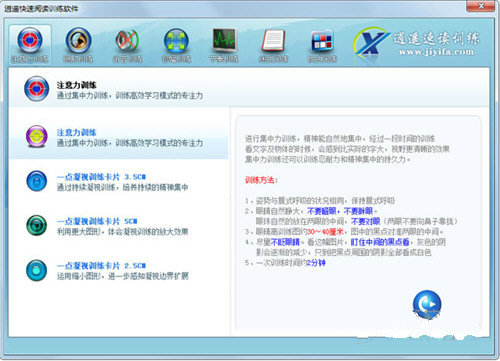Select 一点凝视训练卡片 2.5CM list title
Viewport: 500px width, 361px height.
click(101, 266)
